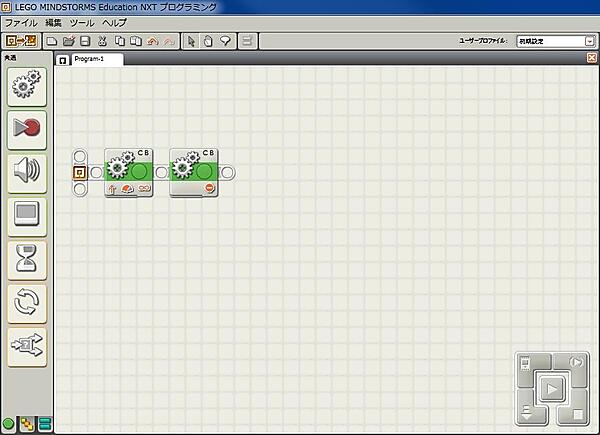The width and height of the screenshot is (600, 435).
Task: Select the Switch block in the palette
Action: (26, 344)
